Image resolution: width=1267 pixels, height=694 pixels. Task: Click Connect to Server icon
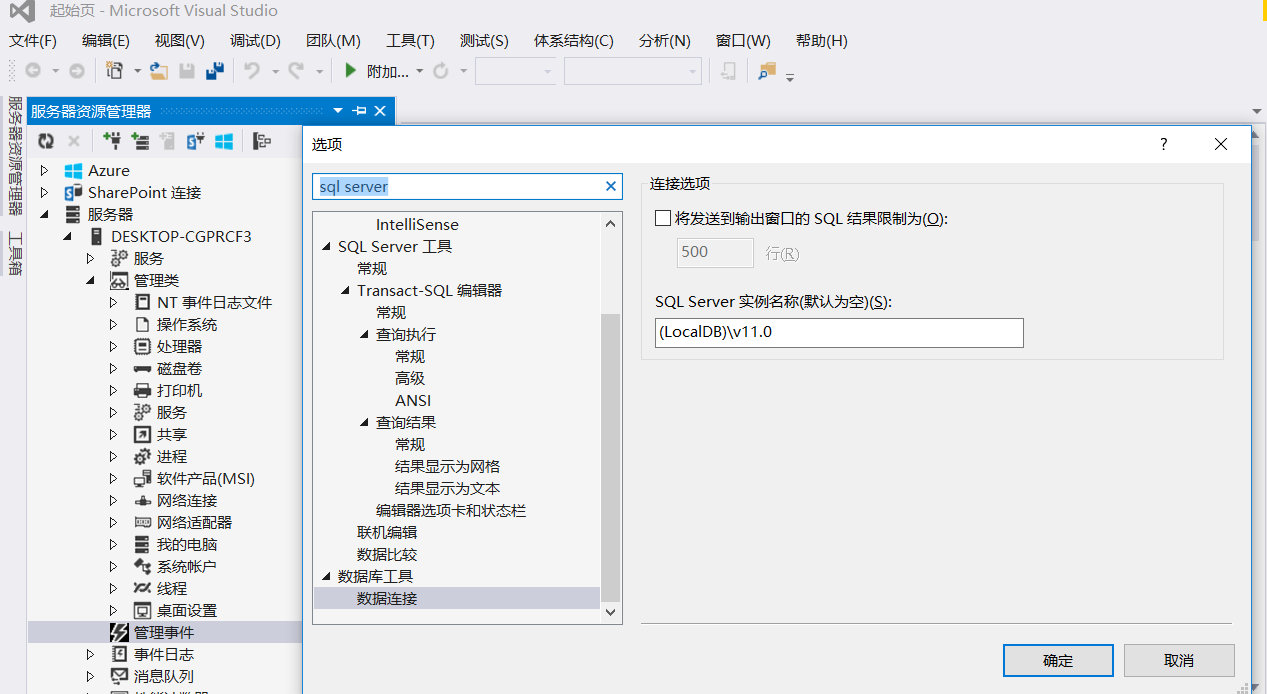point(140,142)
